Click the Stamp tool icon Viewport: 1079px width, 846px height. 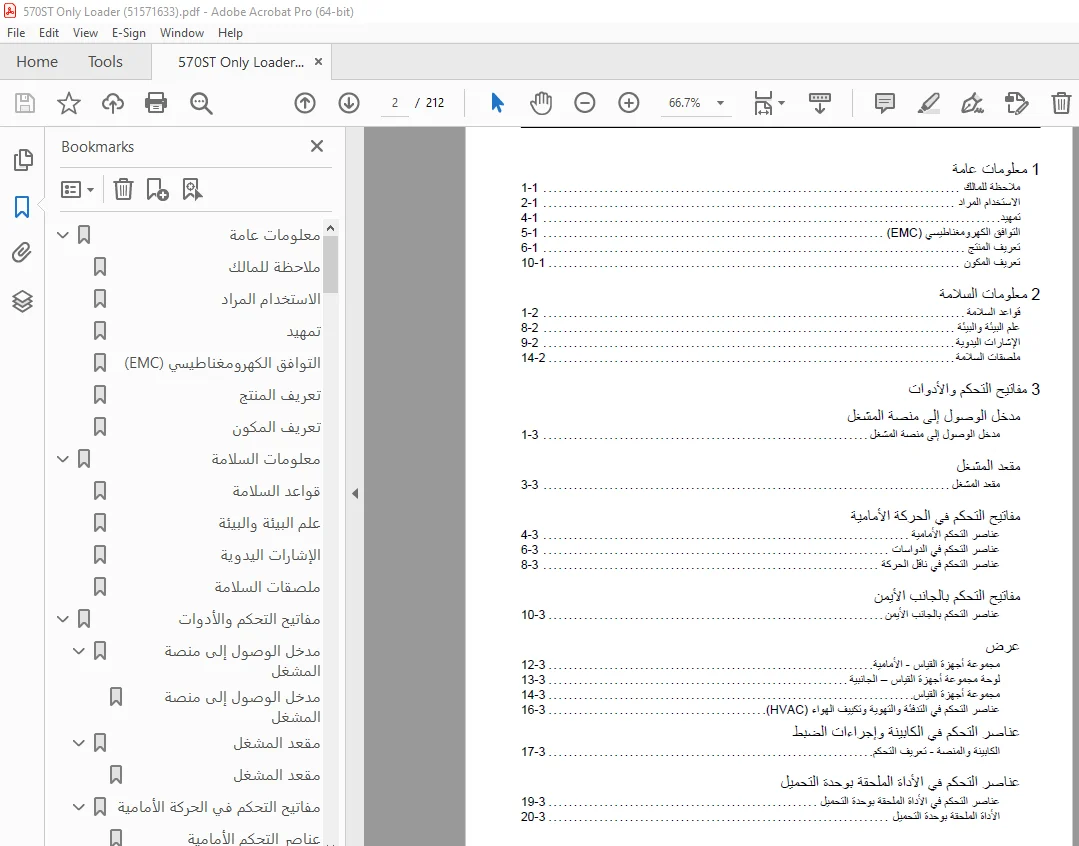click(x=1016, y=103)
